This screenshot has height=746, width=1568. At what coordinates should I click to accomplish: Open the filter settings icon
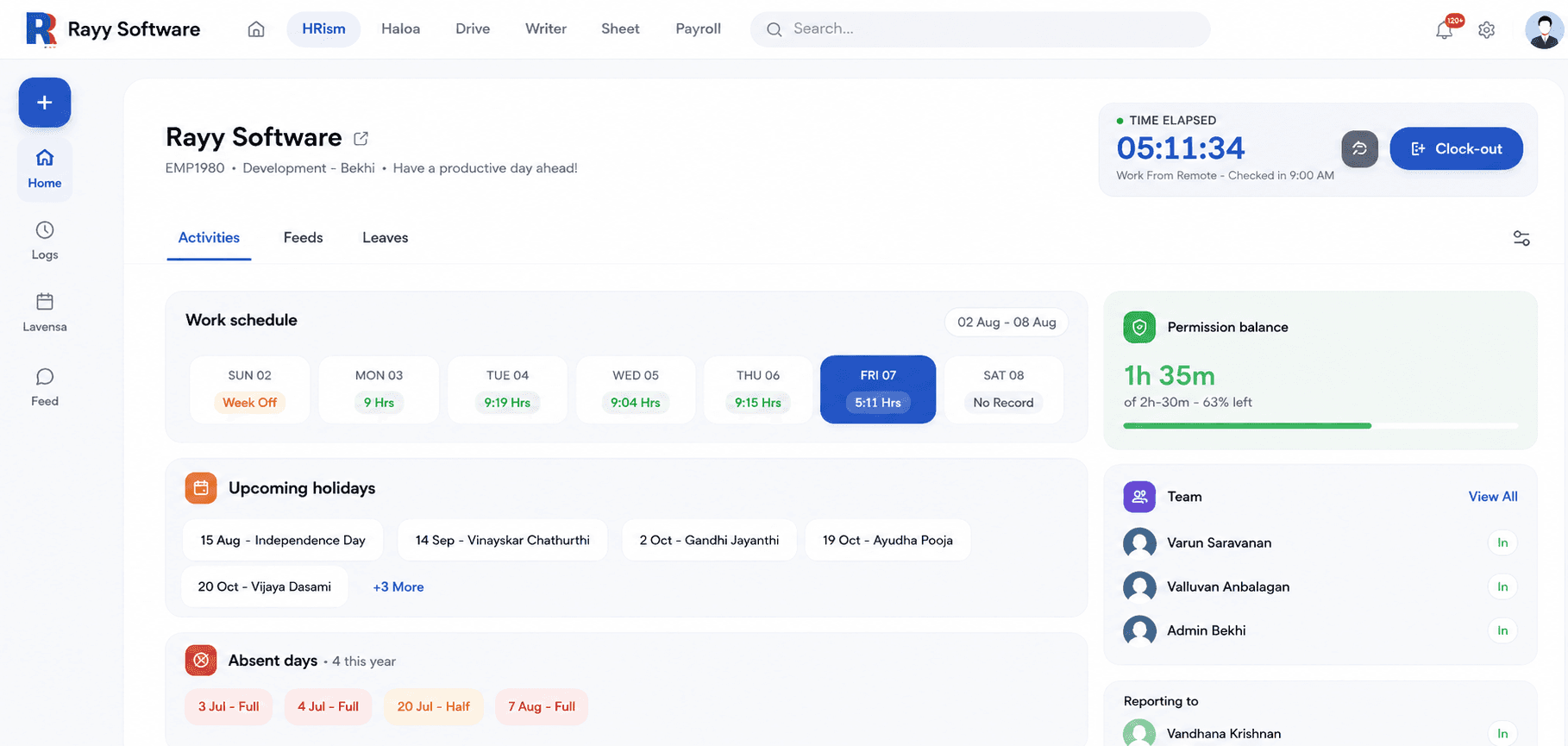click(x=1521, y=238)
